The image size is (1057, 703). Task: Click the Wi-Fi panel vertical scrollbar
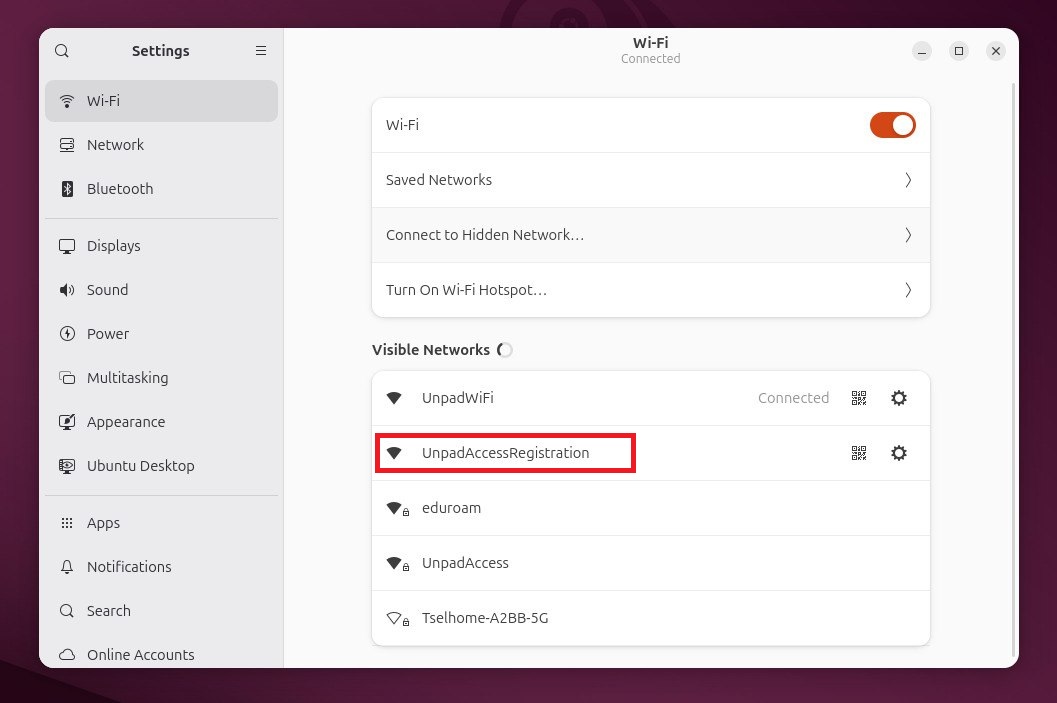click(1013, 369)
